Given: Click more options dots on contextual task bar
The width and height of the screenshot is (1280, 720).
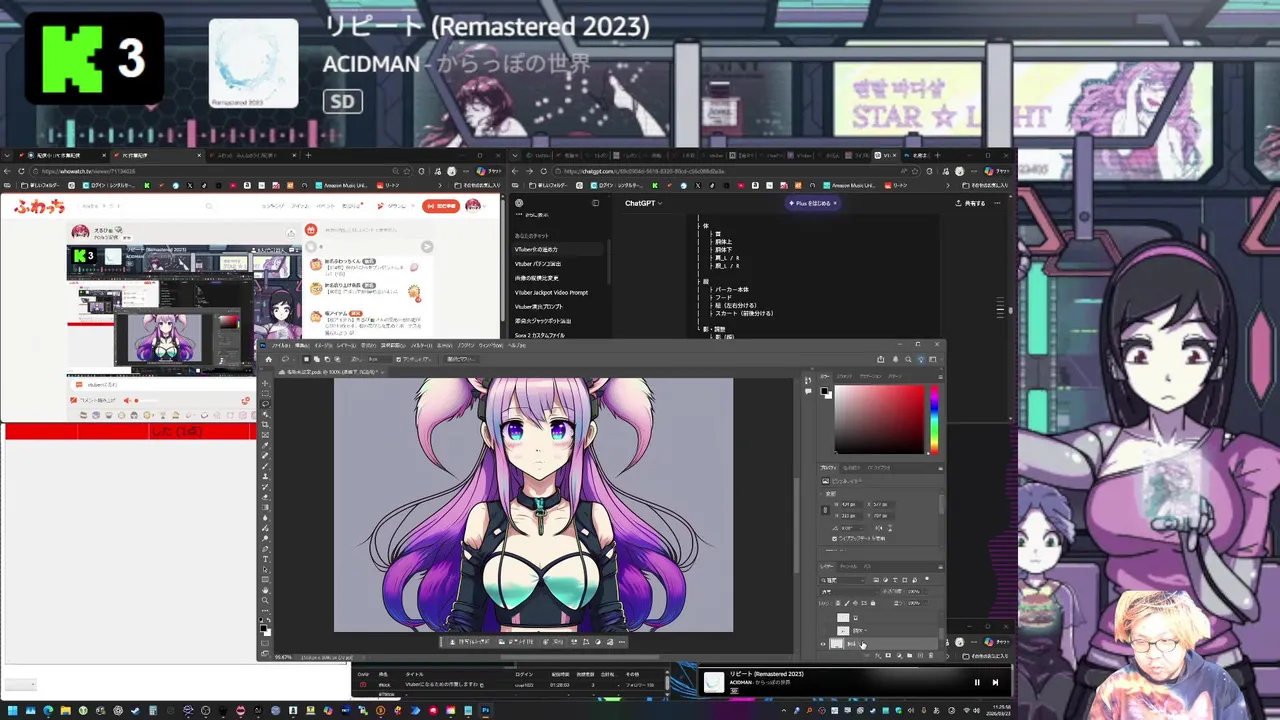Looking at the screenshot, I should pyautogui.click(x=622, y=642).
